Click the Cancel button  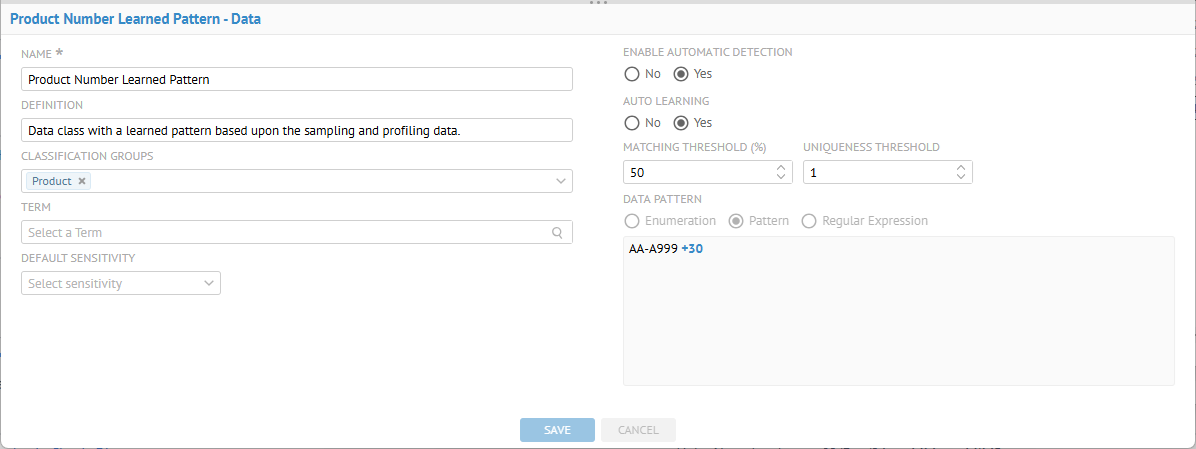(638, 430)
